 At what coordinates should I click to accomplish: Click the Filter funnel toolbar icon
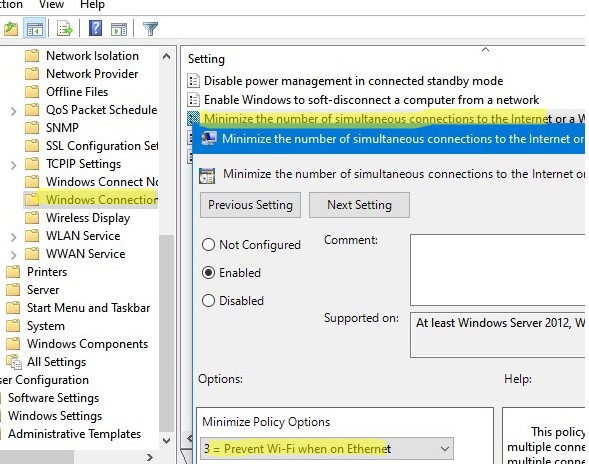point(150,29)
